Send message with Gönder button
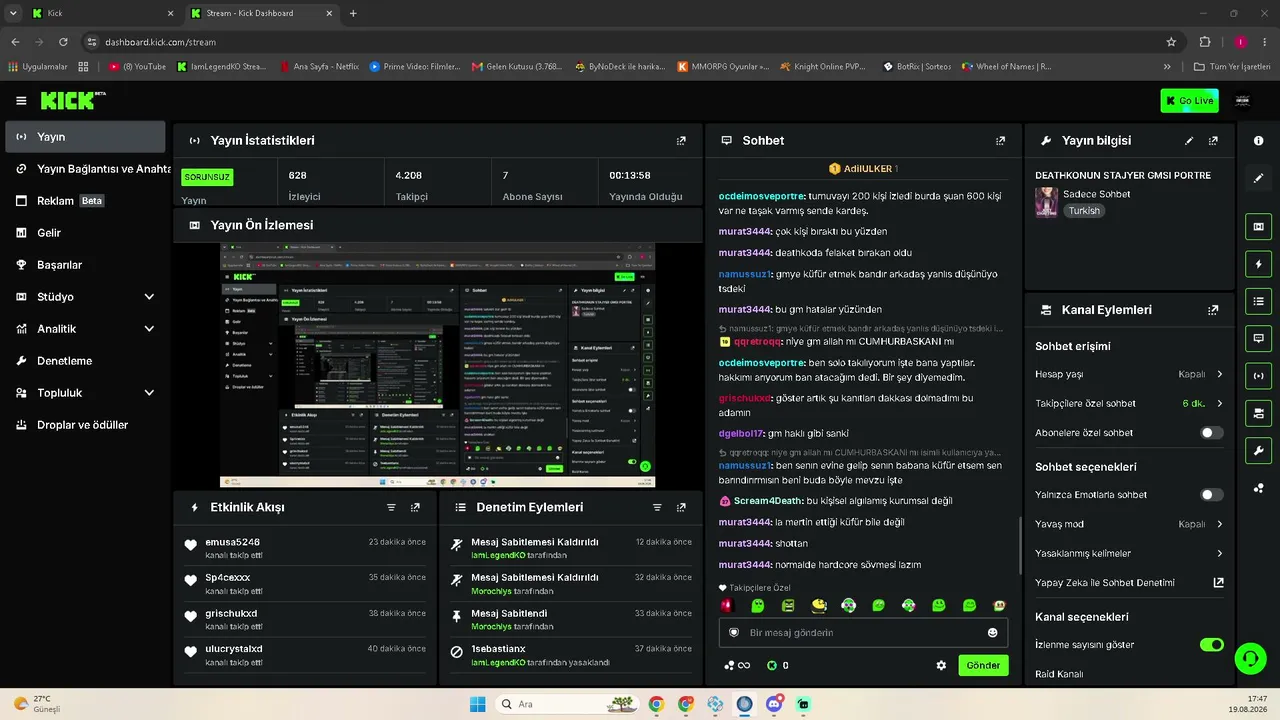The height and width of the screenshot is (720, 1280). tap(983, 665)
